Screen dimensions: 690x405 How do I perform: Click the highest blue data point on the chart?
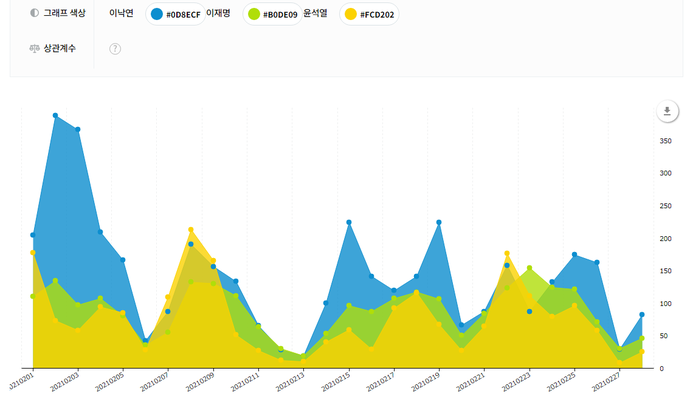[55, 116]
